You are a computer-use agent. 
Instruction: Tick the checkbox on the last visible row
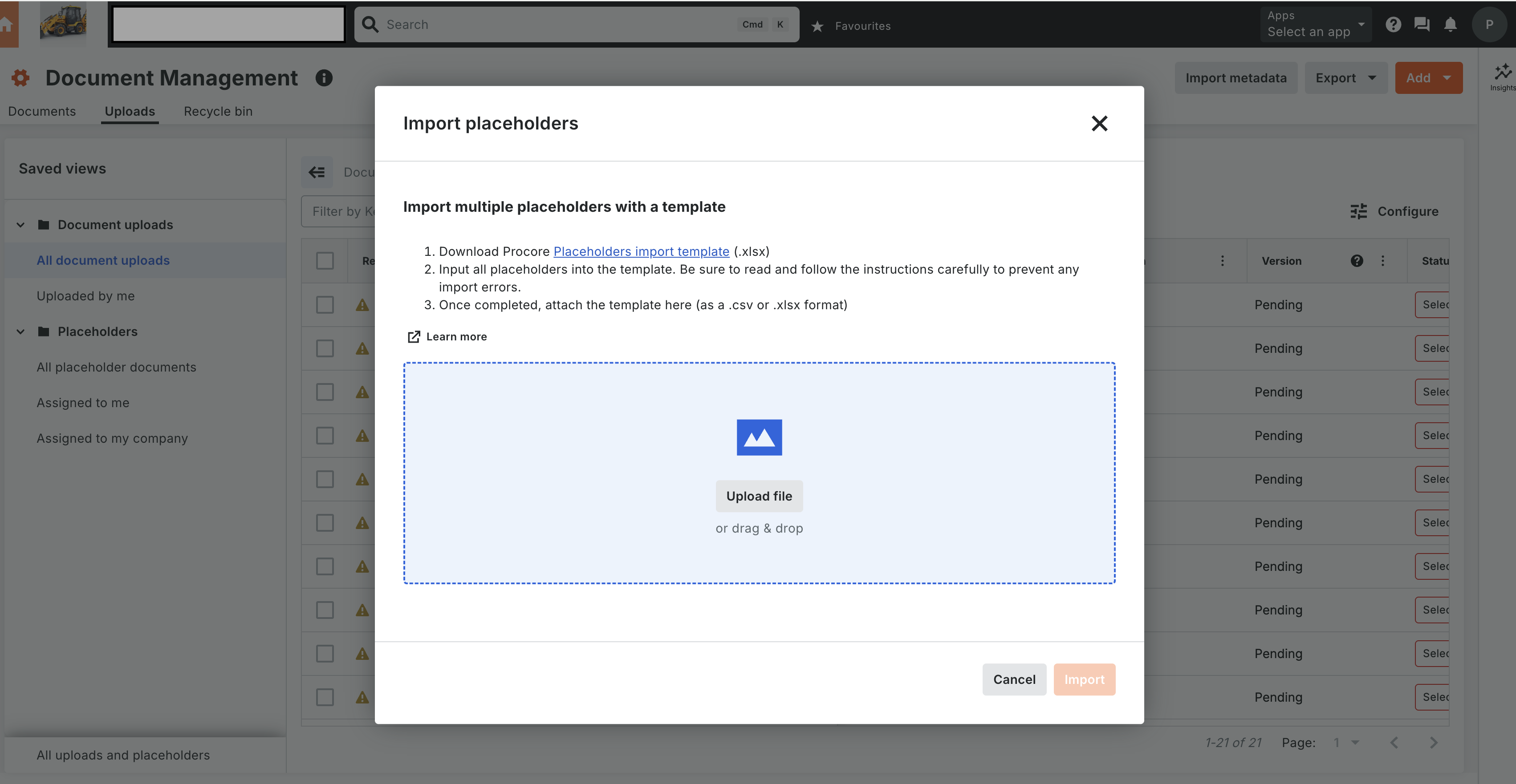pos(325,697)
